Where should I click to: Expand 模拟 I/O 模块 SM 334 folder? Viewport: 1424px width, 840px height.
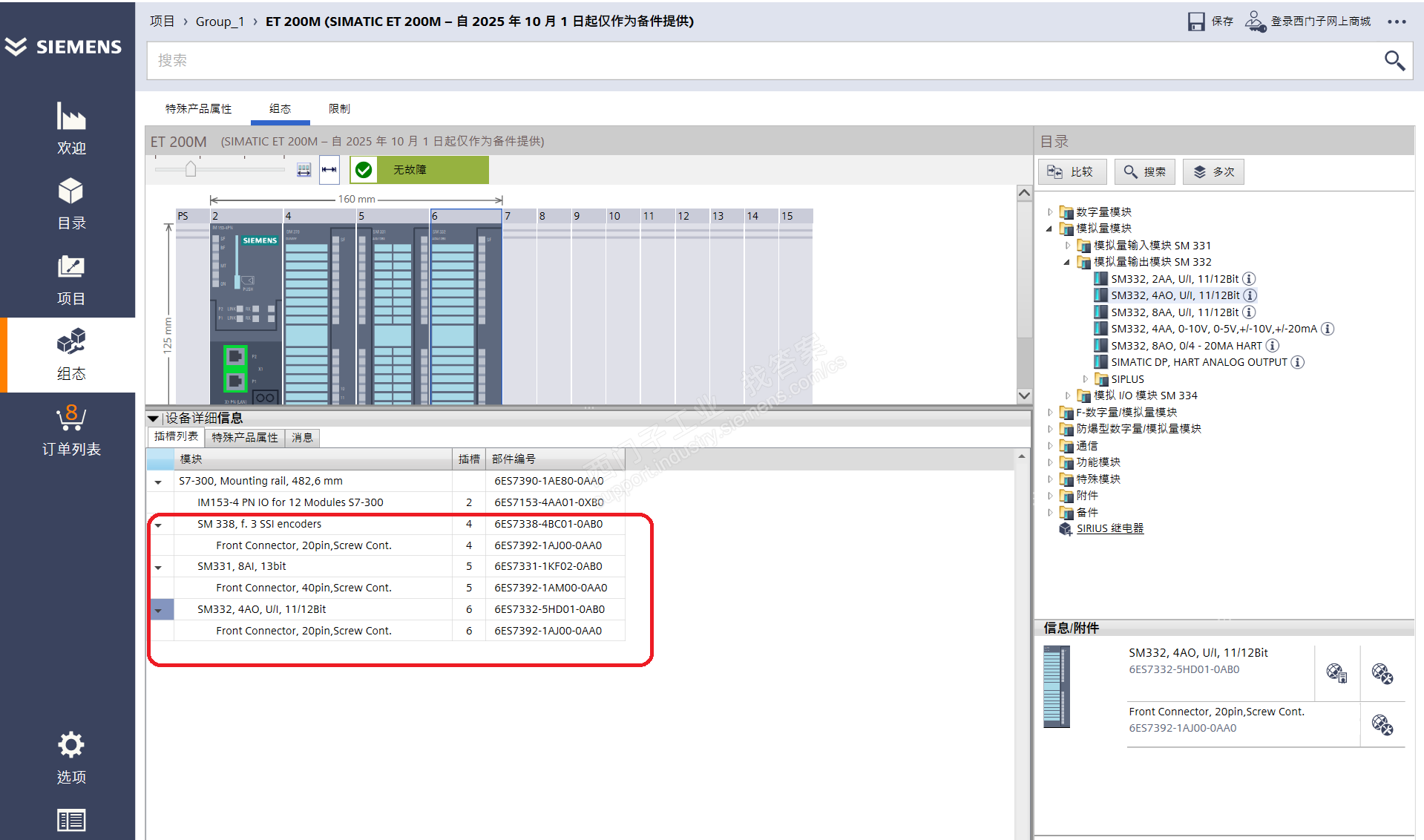coord(1067,396)
